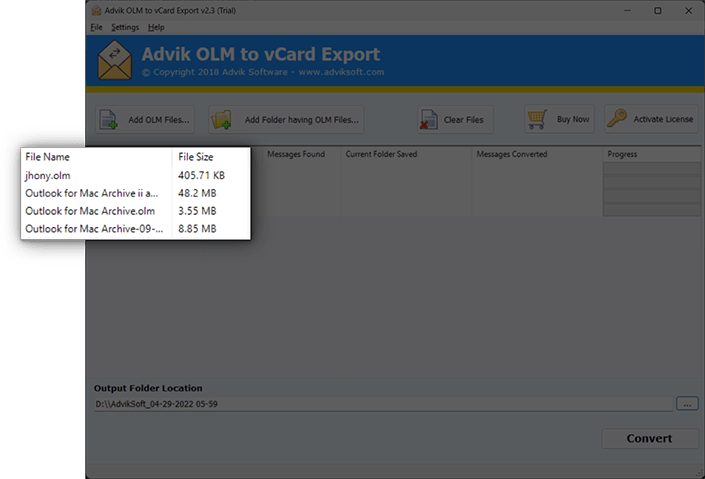Click the 8.85 MB file size cell
Viewport: 705px width, 479px height.
tap(197, 229)
